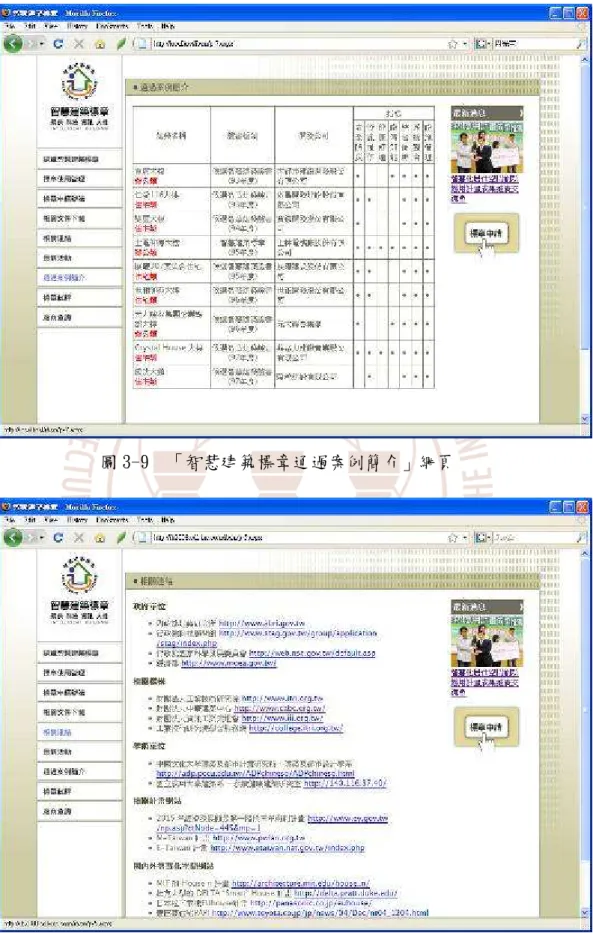Open the www.toyota.co.jp news link
The image size is (593, 933).
click(x=320, y=912)
